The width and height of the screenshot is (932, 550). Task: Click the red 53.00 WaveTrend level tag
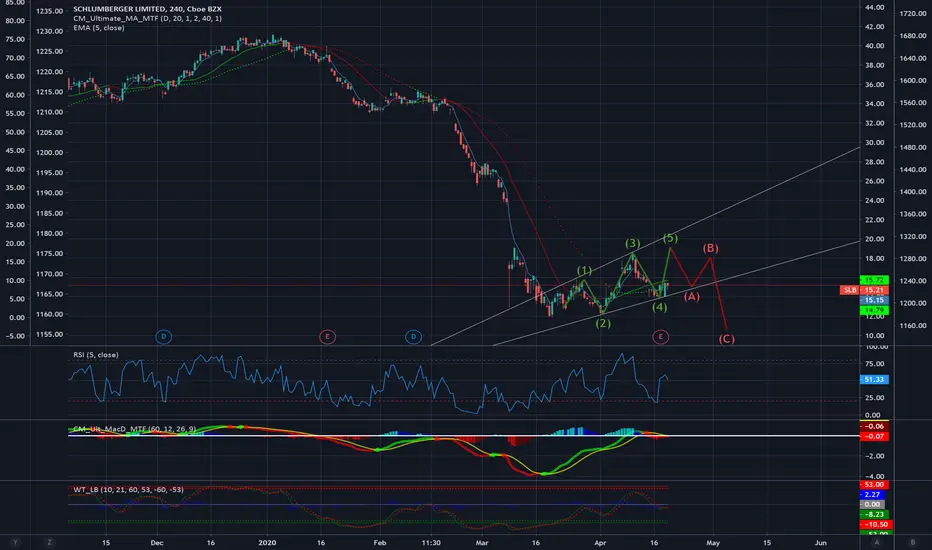(874, 485)
